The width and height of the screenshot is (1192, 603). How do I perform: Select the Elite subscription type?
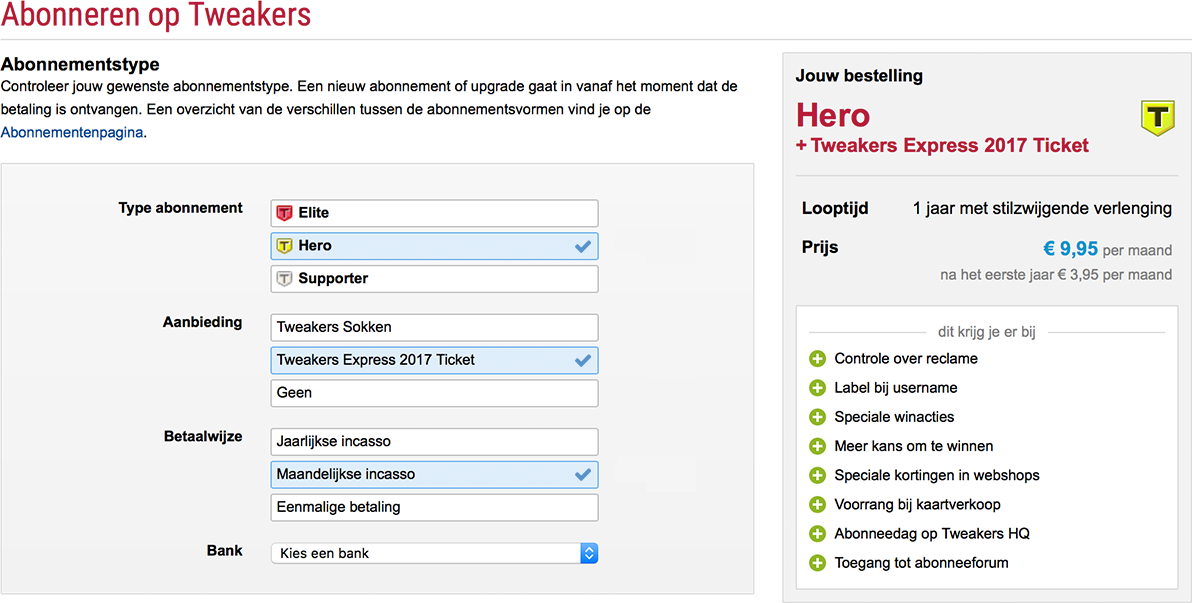[434, 213]
